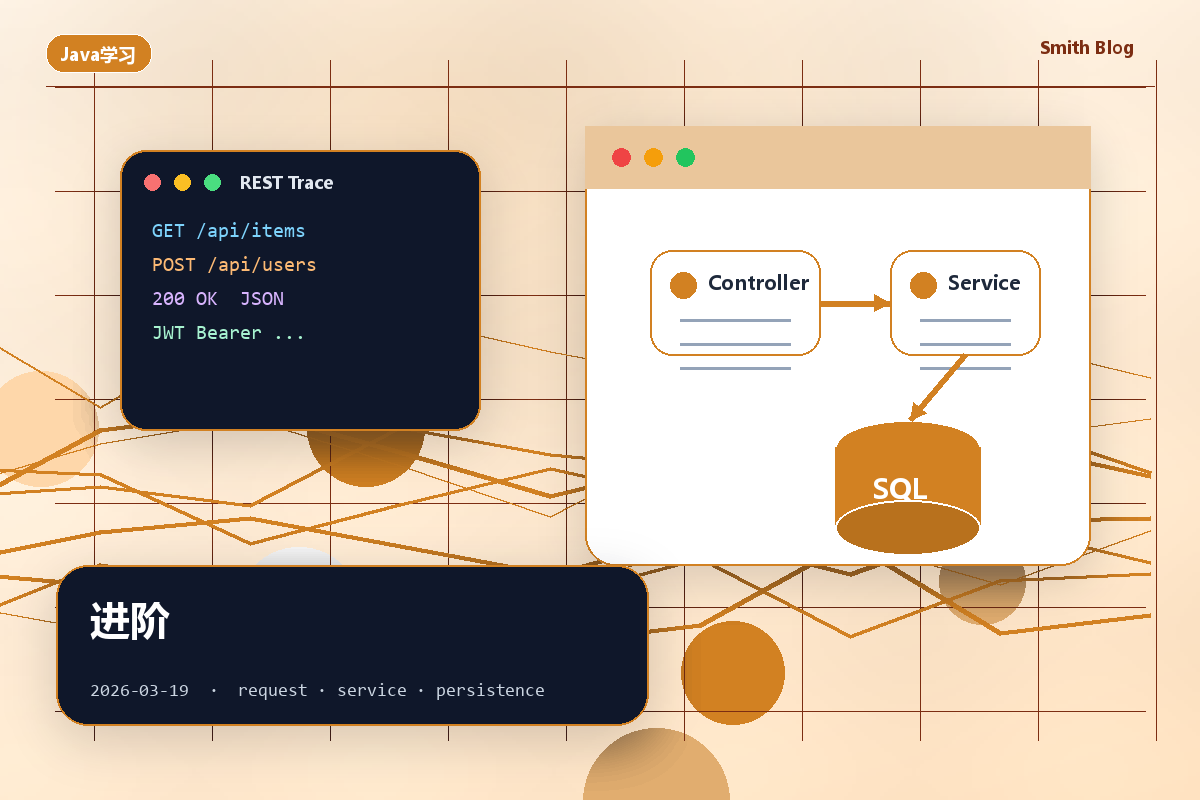The image size is (1200, 800).
Task: Click the green dot in REST Trace window
Action: [x=212, y=182]
